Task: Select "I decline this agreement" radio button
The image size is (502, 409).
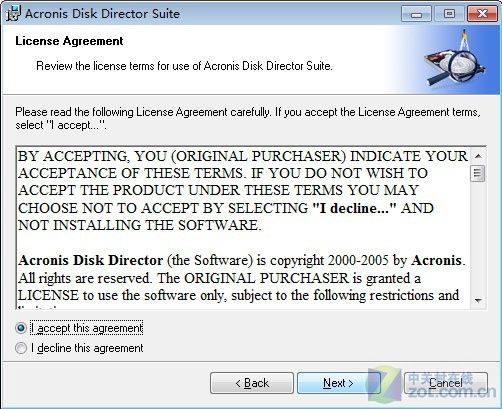Action: [x=21, y=348]
